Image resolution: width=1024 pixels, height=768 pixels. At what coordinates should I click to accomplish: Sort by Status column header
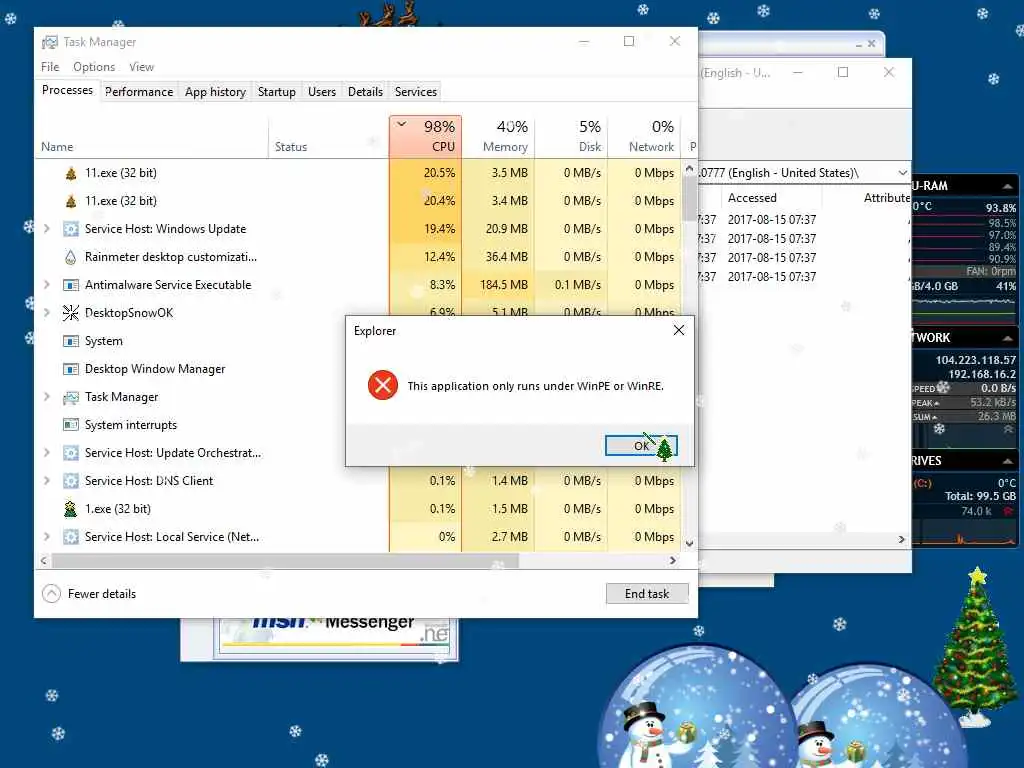tap(328, 136)
